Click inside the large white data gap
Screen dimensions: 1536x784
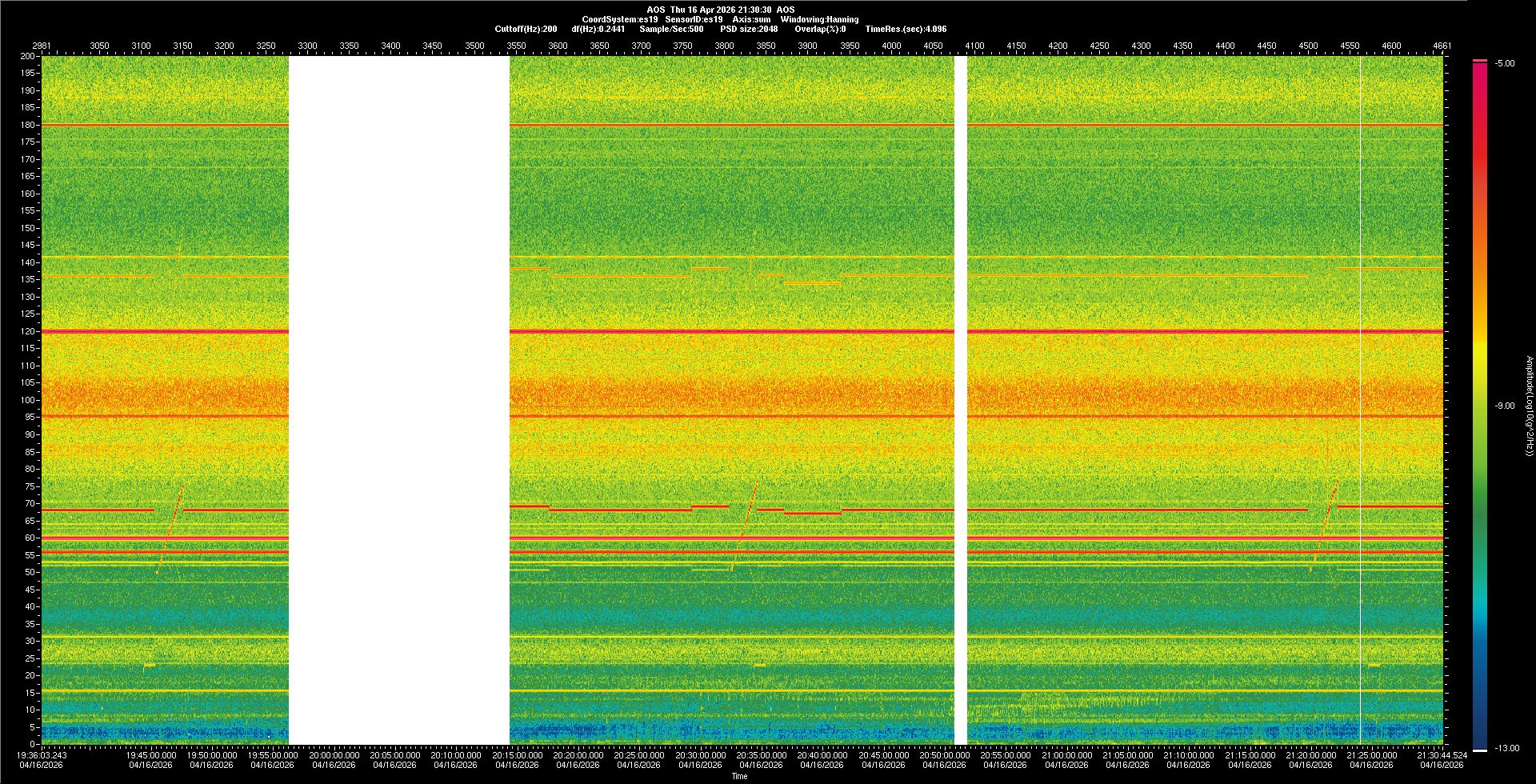[x=398, y=400]
